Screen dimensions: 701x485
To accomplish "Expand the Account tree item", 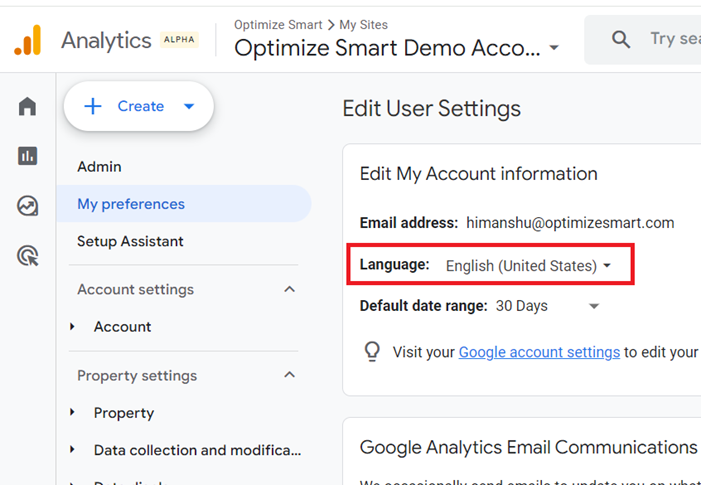I will 72,327.
